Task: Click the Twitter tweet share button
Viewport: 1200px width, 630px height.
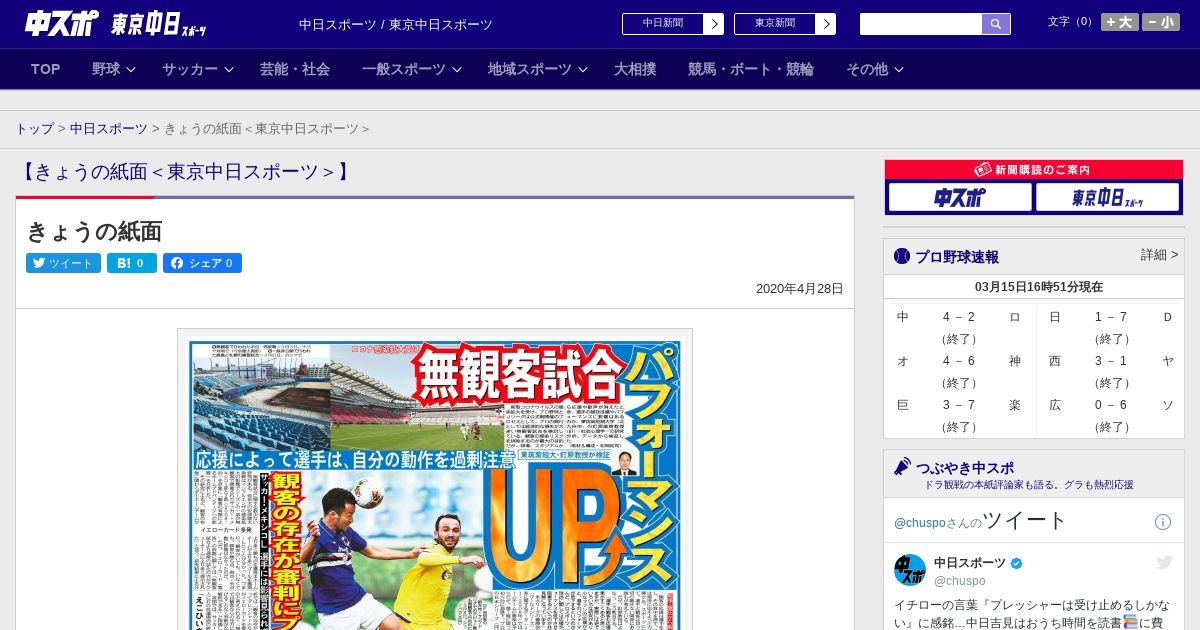Action: tap(63, 263)
